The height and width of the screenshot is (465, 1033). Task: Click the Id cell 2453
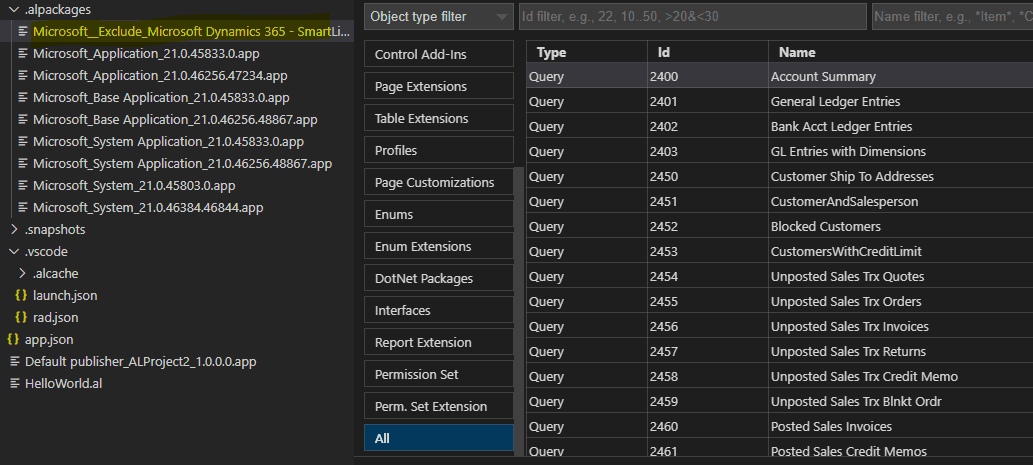pos(708,252)
